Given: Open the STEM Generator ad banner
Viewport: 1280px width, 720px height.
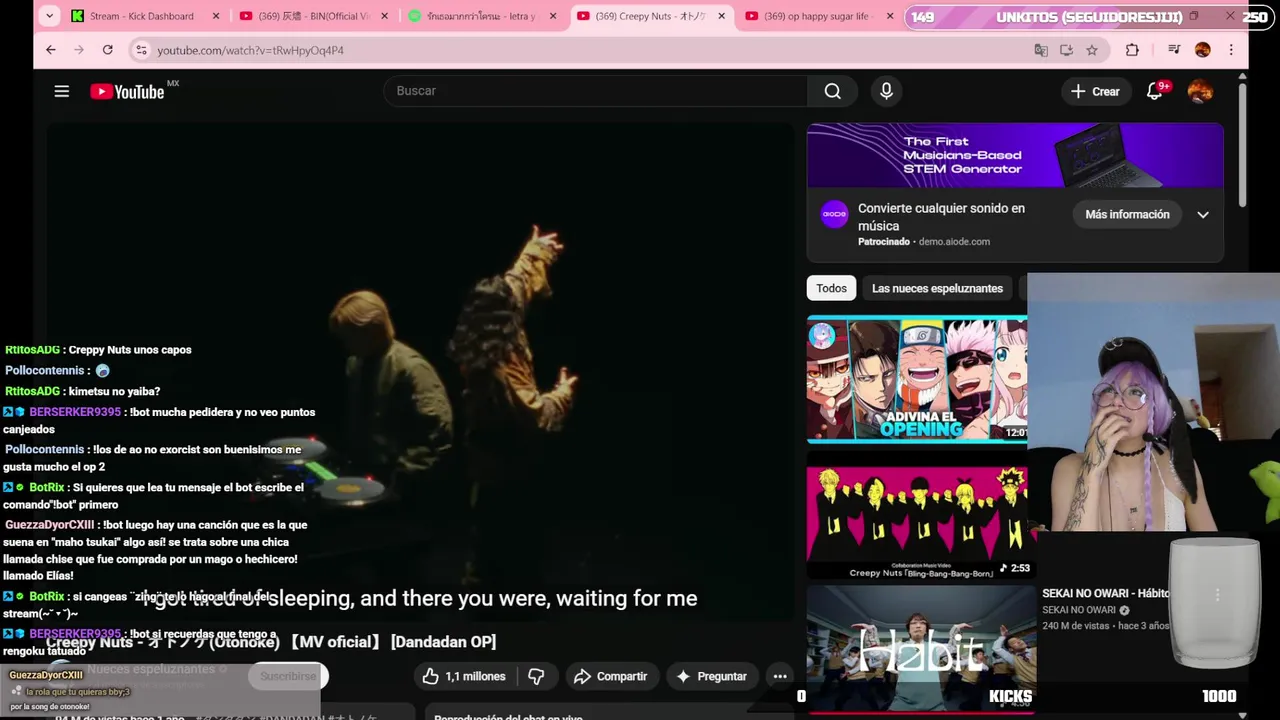Looking at the screenshot, I should tap(1015, 155).
